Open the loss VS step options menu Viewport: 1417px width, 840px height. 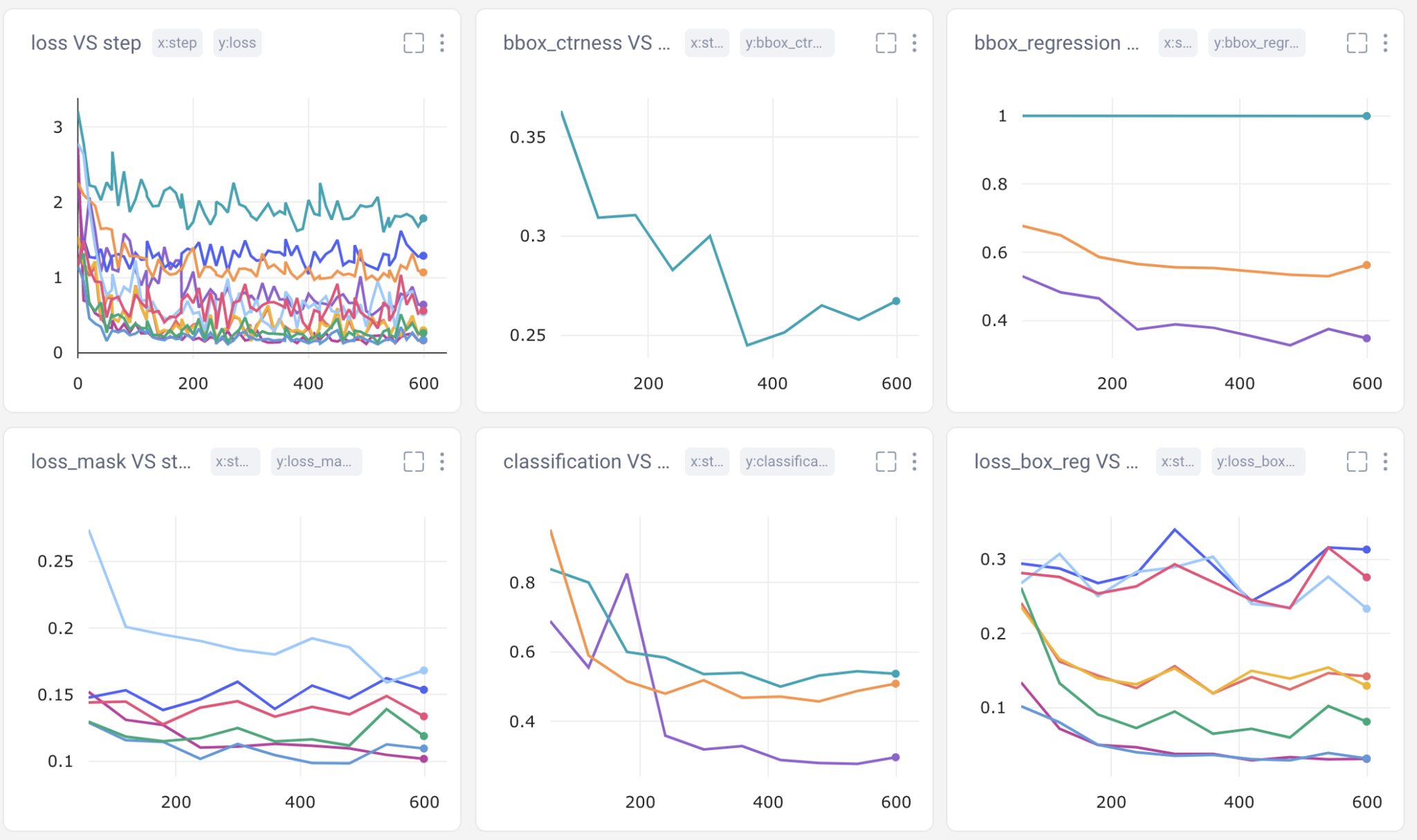[442, 43]
